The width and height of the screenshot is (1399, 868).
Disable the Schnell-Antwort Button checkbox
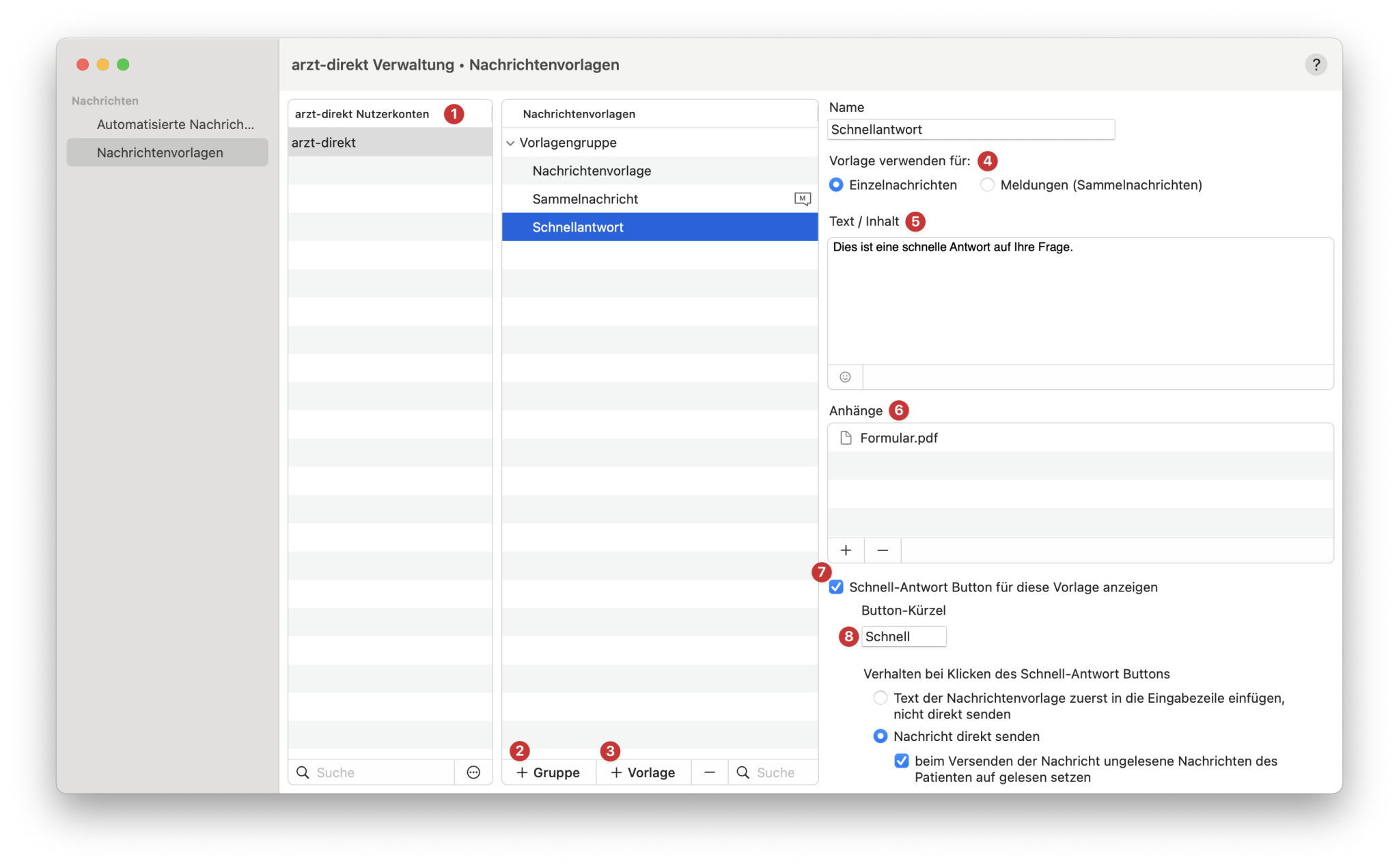835,587
